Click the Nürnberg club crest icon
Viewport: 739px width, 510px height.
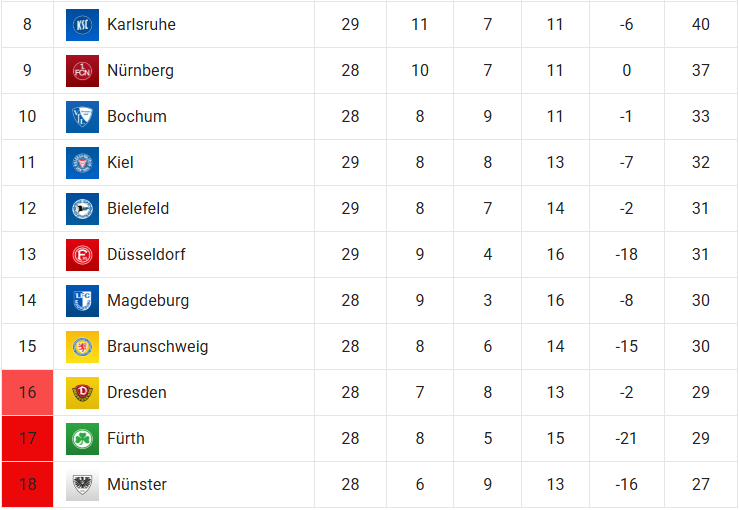pos(82,71)
